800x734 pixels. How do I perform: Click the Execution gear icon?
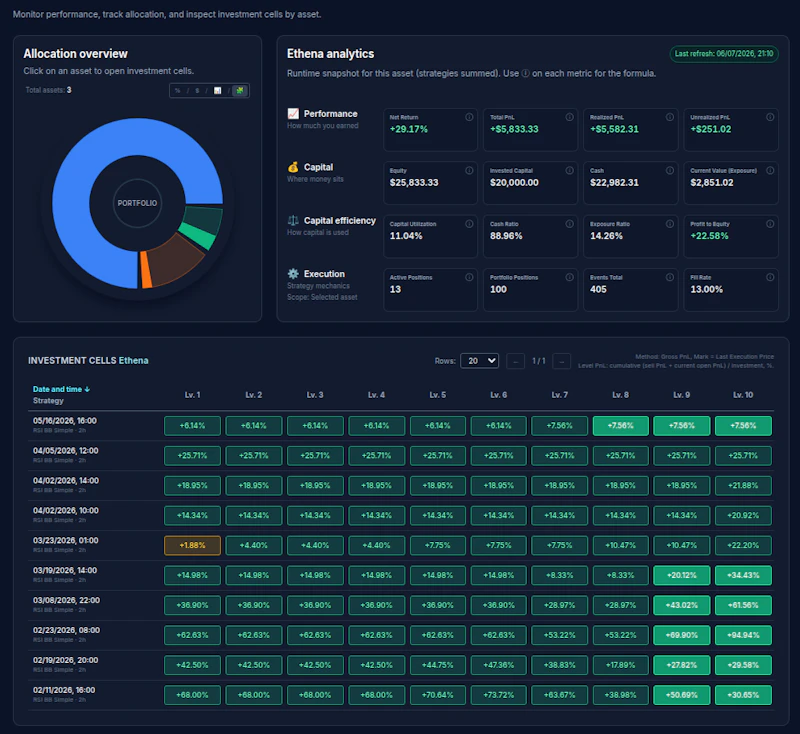tap(293, 273)
